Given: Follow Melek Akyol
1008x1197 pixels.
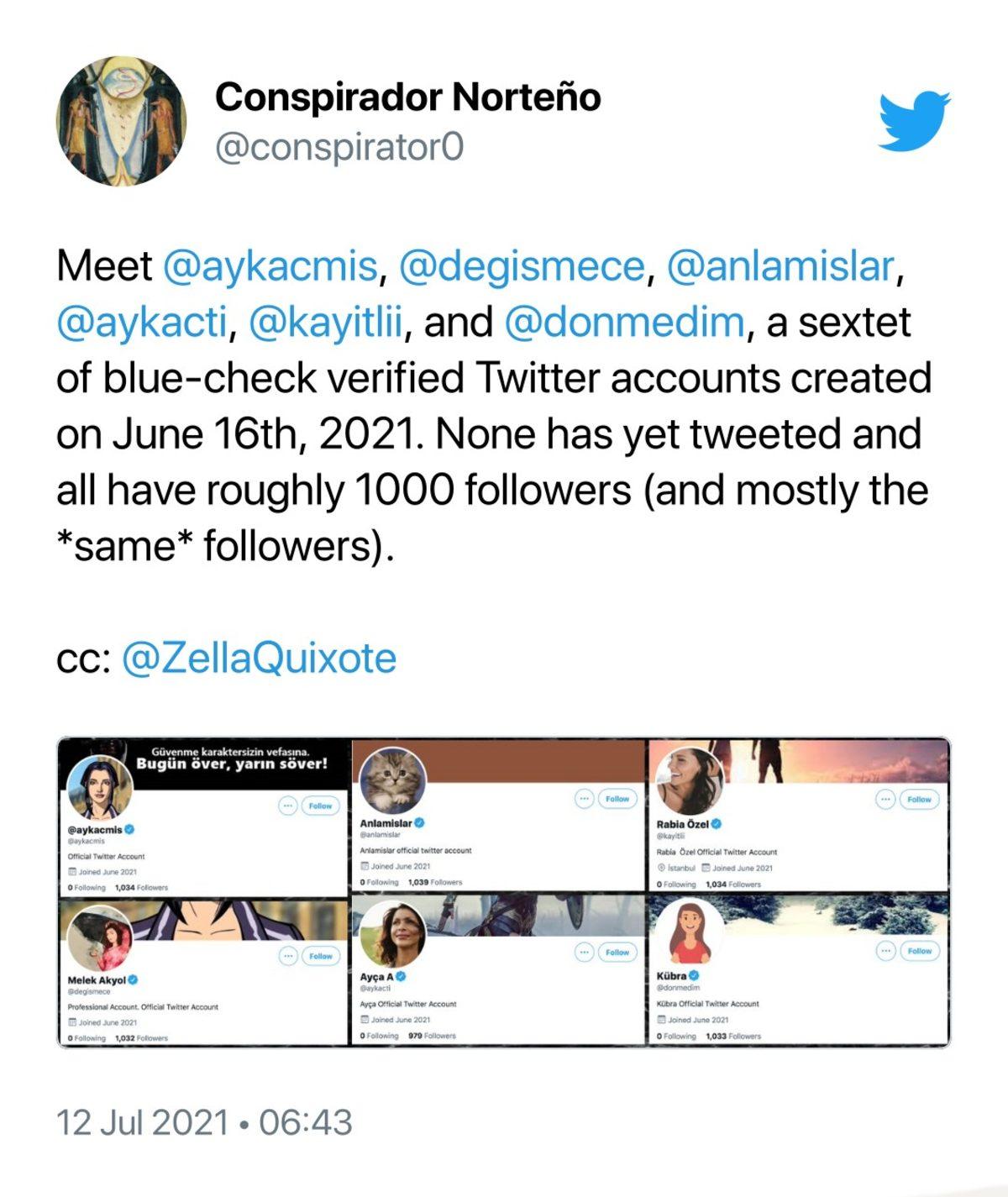Looking at the screenshot, I should click(x=320, y=955).
